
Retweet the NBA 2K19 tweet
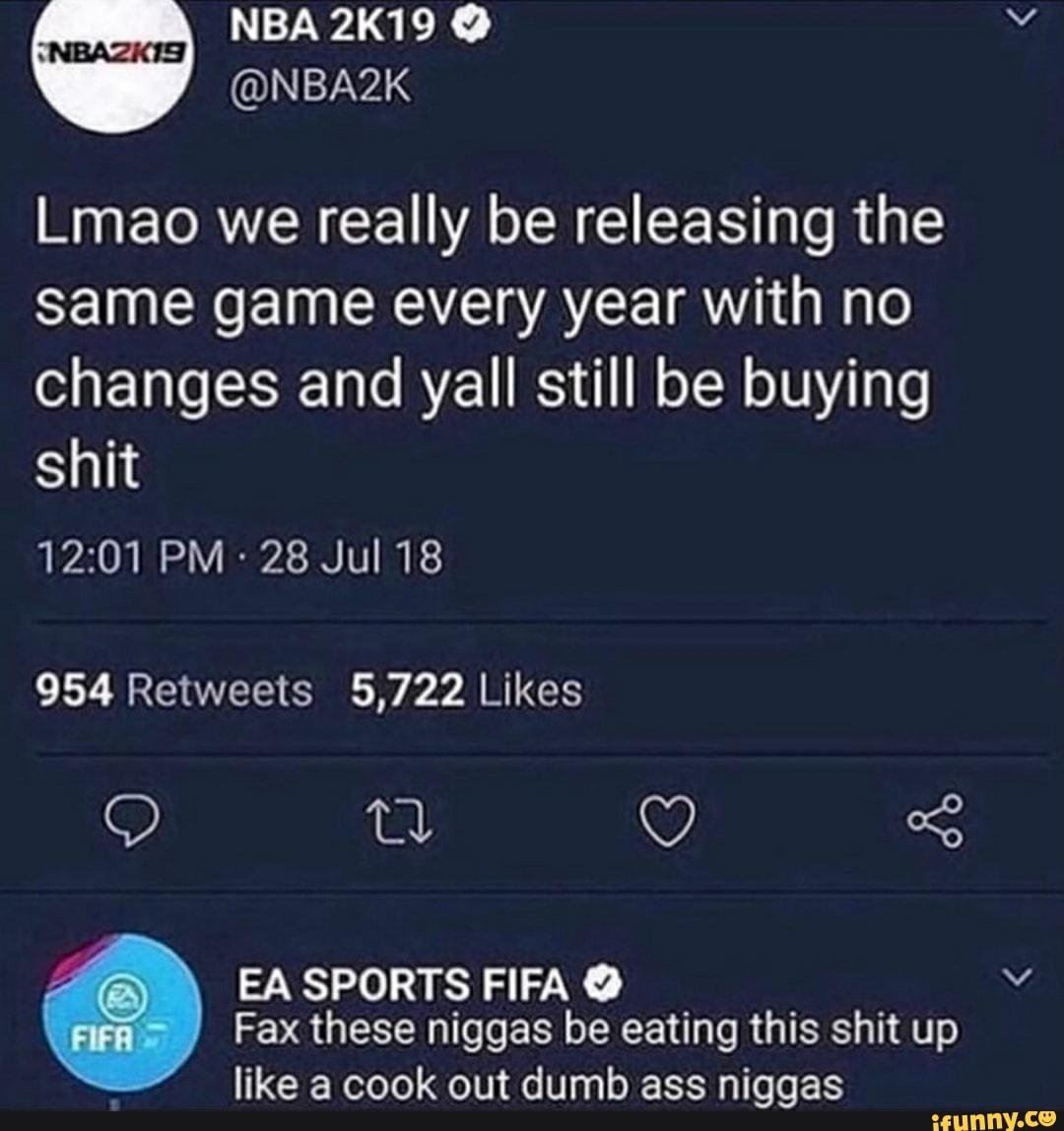click(400, 823)
